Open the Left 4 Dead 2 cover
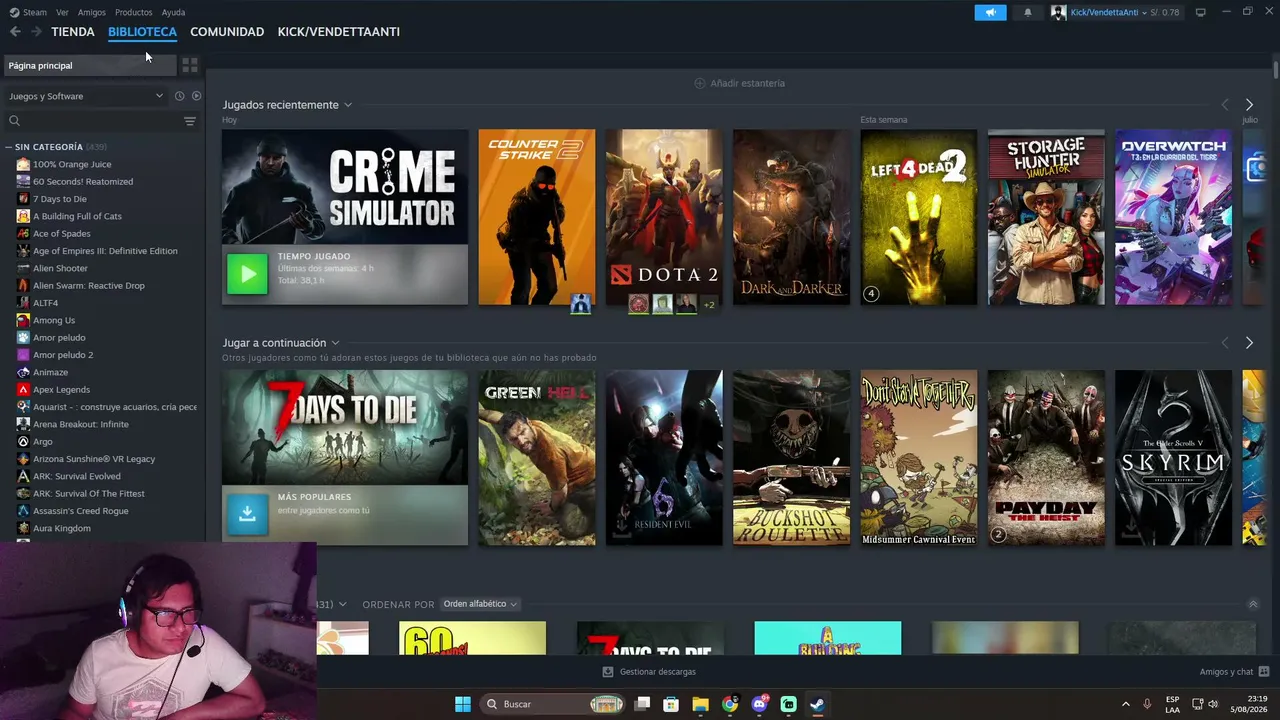 click(919, 217)
